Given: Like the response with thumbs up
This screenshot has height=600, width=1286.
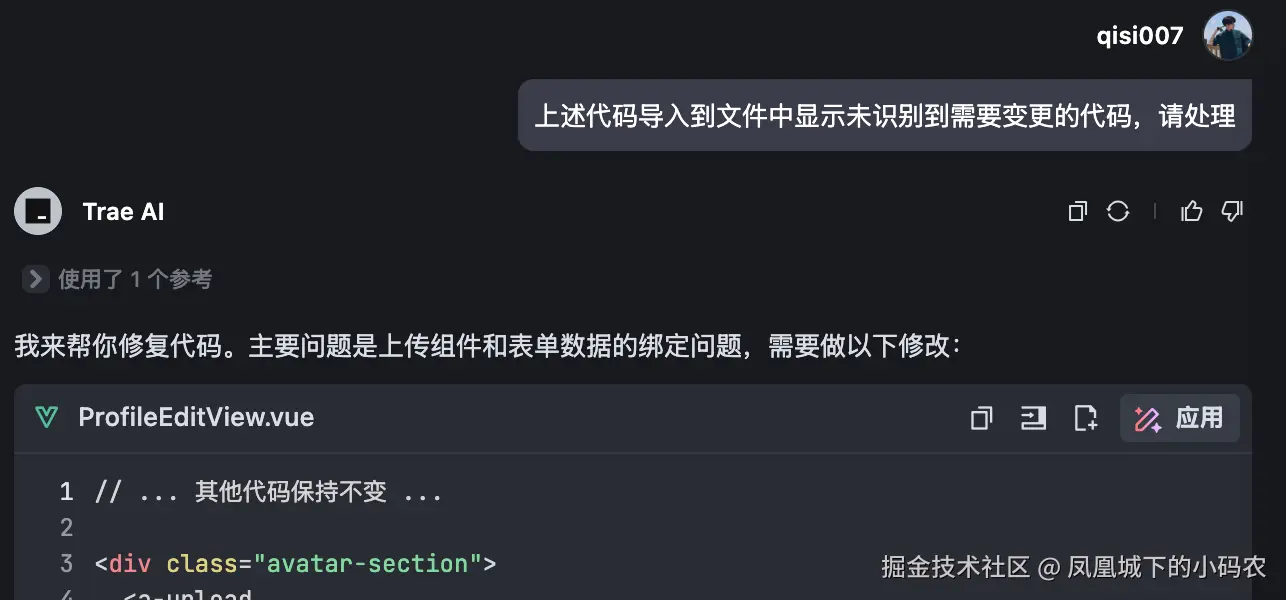Looking at the screenshot, I should tap(1191, 211).
